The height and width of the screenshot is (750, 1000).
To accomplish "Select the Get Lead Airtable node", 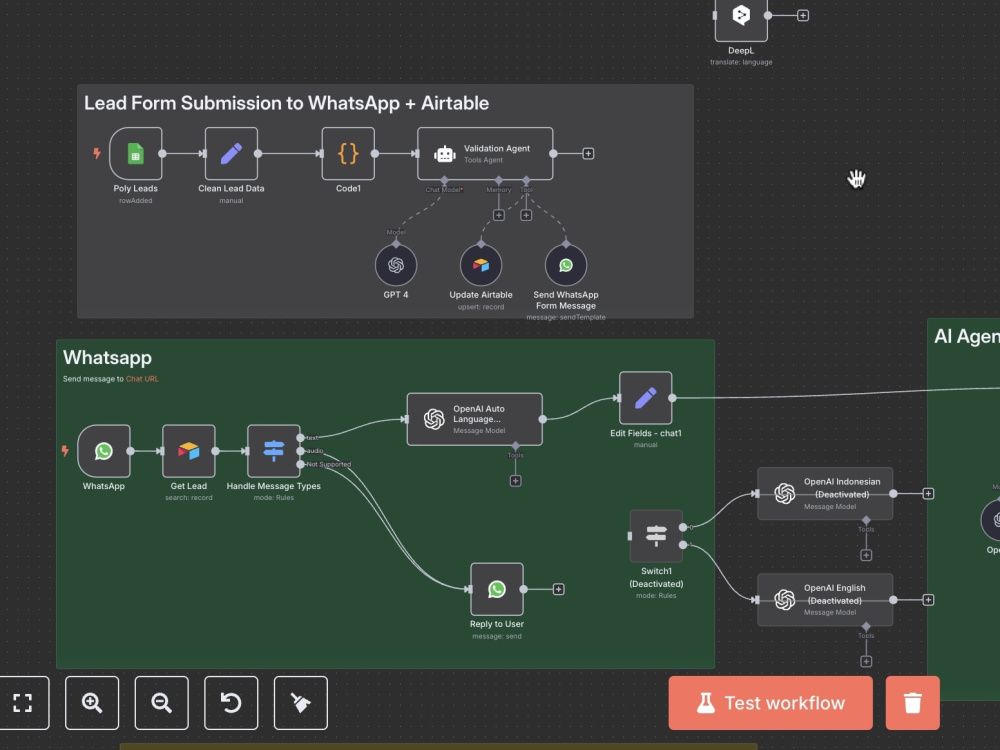I will [189, 451].
